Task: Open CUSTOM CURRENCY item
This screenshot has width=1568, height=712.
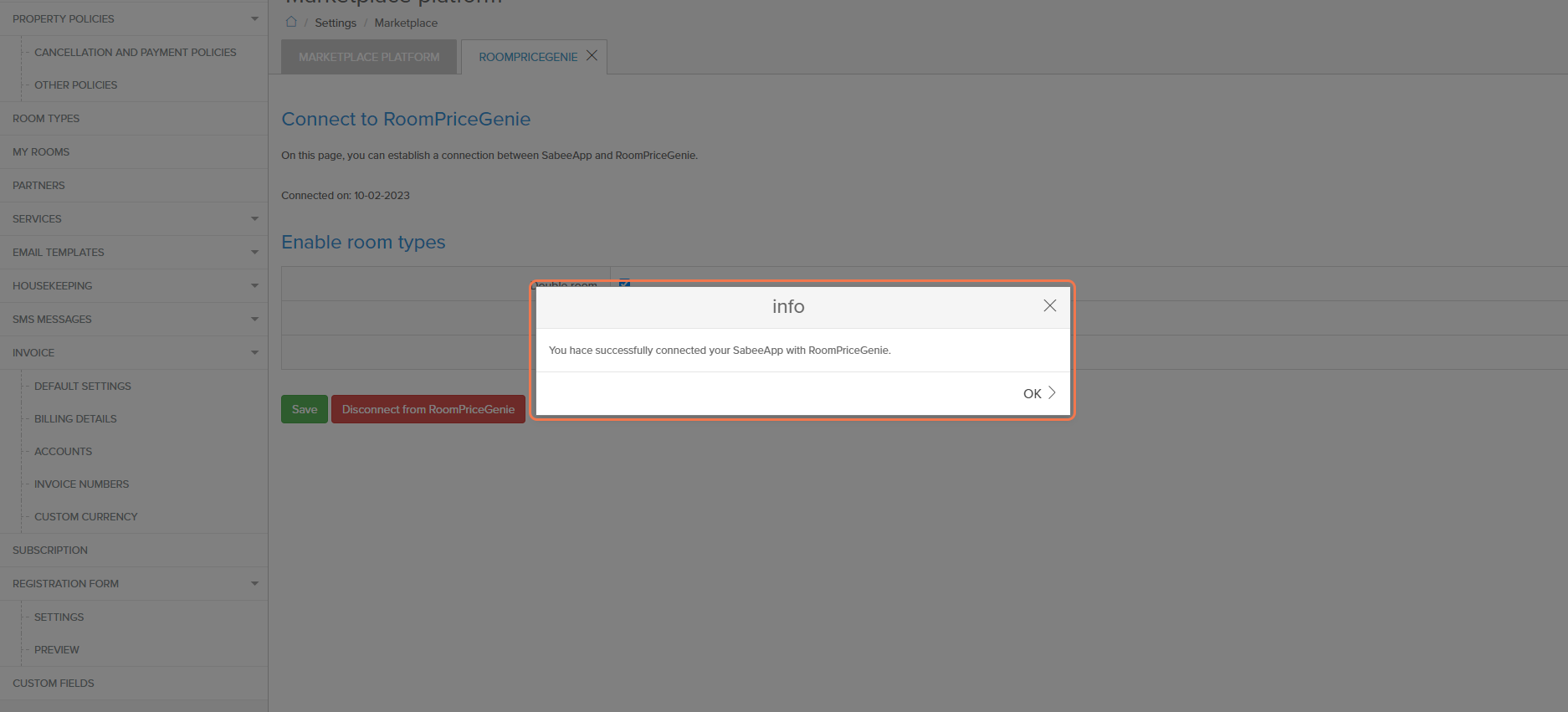Action: [86, 516]
